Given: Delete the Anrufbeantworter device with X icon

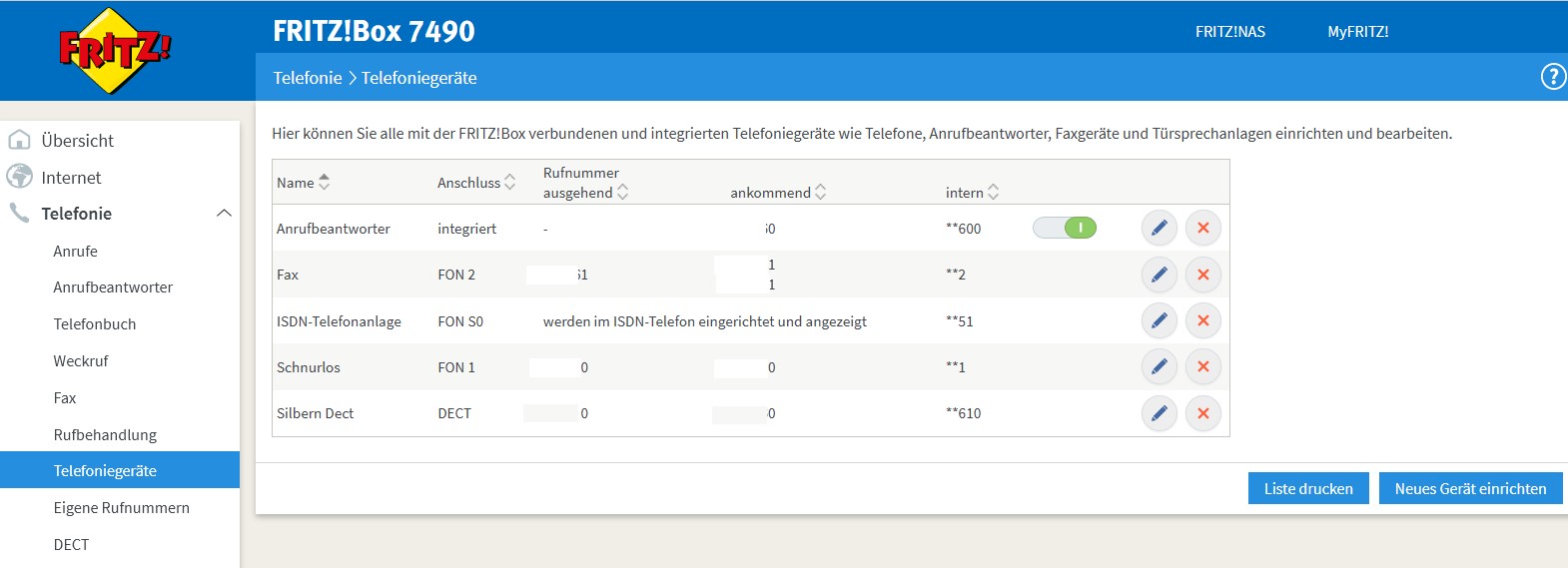Looking at the screenshot, I should (1202, 229).
